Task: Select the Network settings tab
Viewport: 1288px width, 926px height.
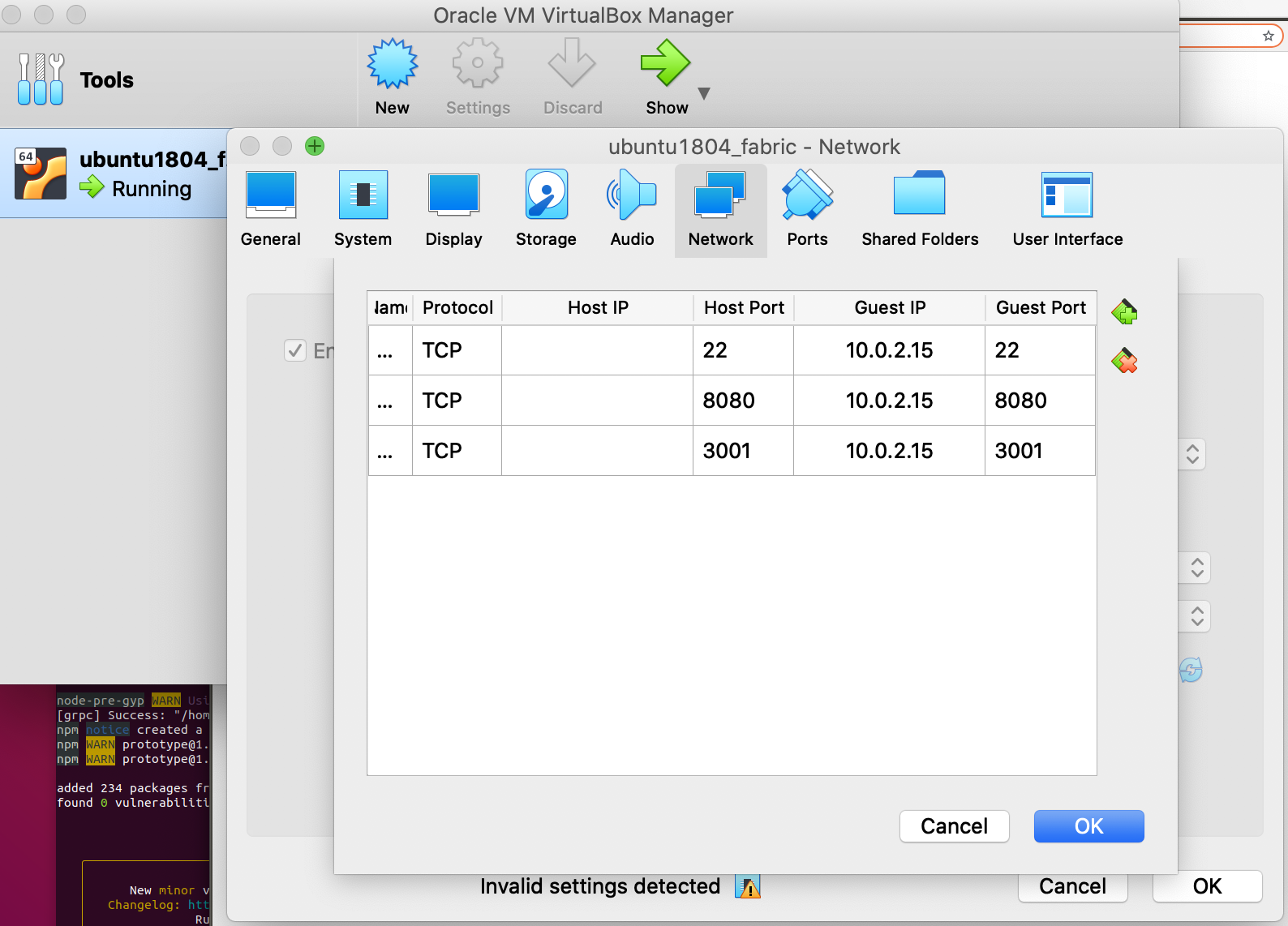Action: click(x=721, y=211)
